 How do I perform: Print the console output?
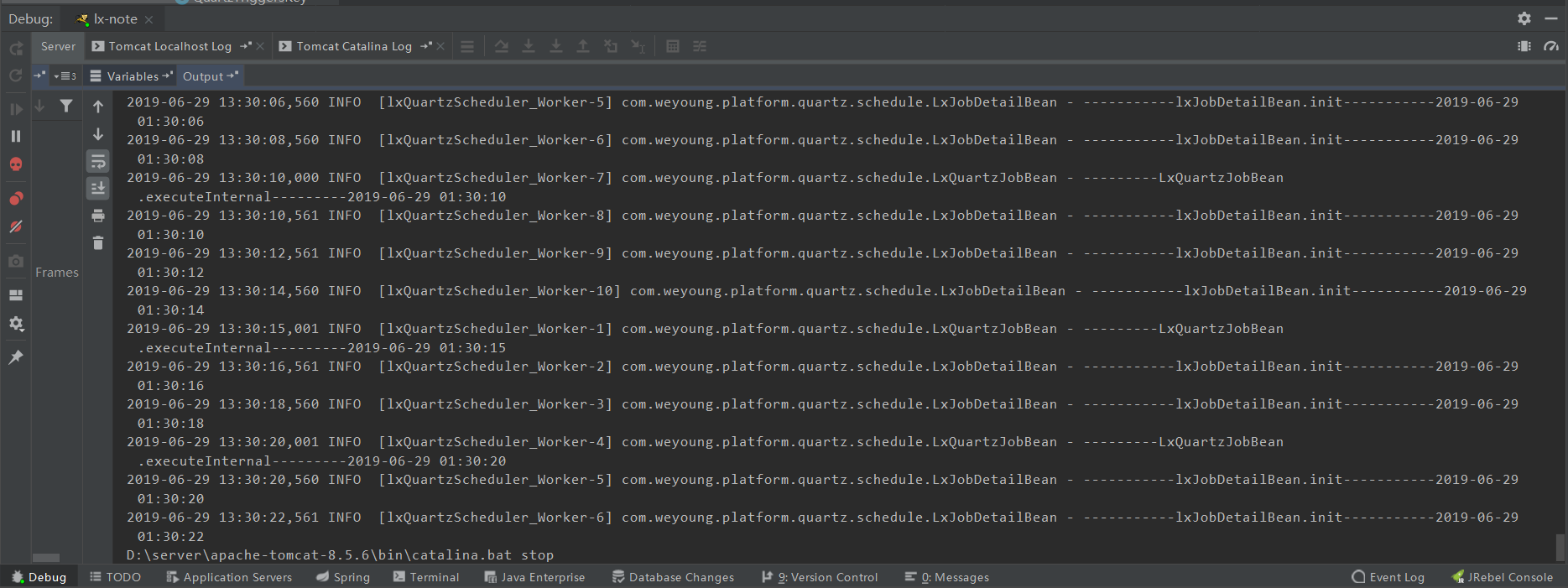pyautogui.click(x=98, y=216)
